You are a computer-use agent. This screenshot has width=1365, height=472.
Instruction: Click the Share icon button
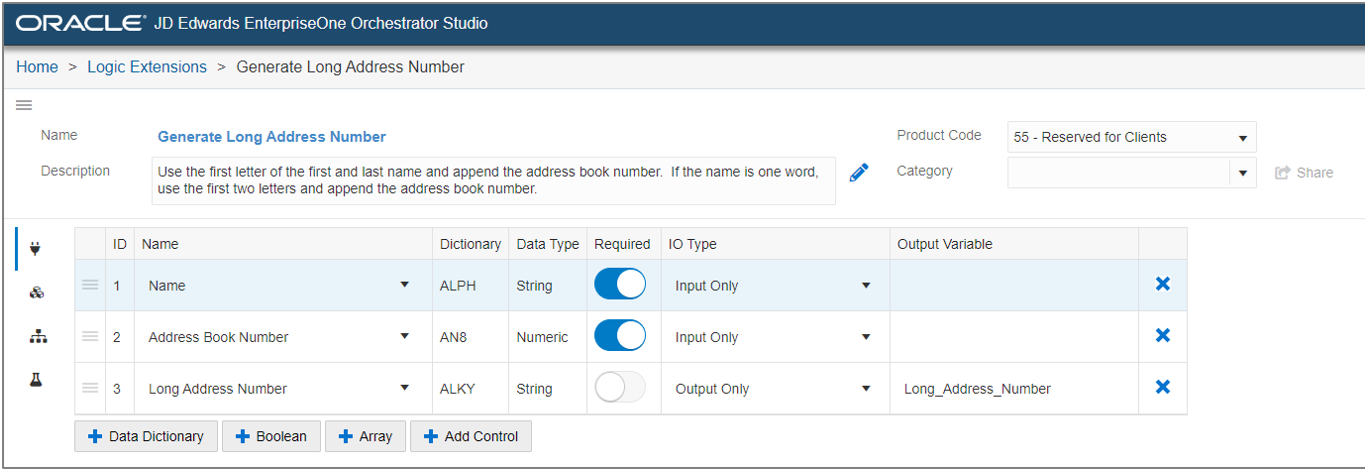1304,172
